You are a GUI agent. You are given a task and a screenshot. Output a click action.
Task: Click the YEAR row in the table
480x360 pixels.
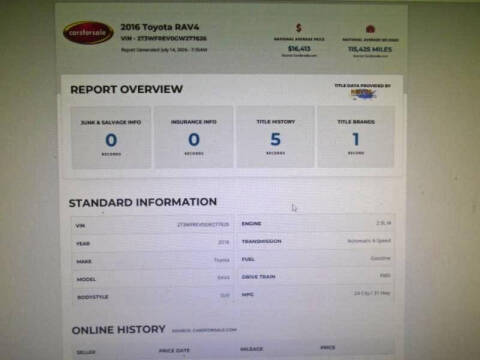pyautogui.click(x=152, y=243)
